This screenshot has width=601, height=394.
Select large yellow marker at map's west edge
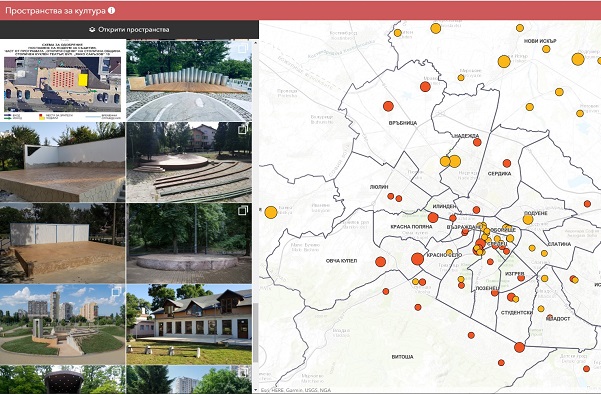click(271, 212)
